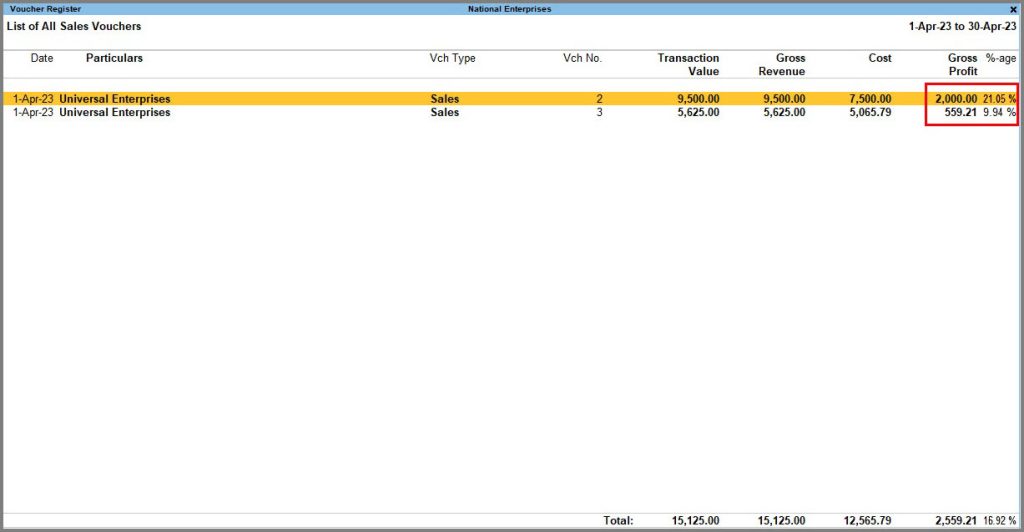Click total gross revenue 15,125.00
This screenshot has height=532, width=1024.
pyautogui.click(x=782, y=520)
